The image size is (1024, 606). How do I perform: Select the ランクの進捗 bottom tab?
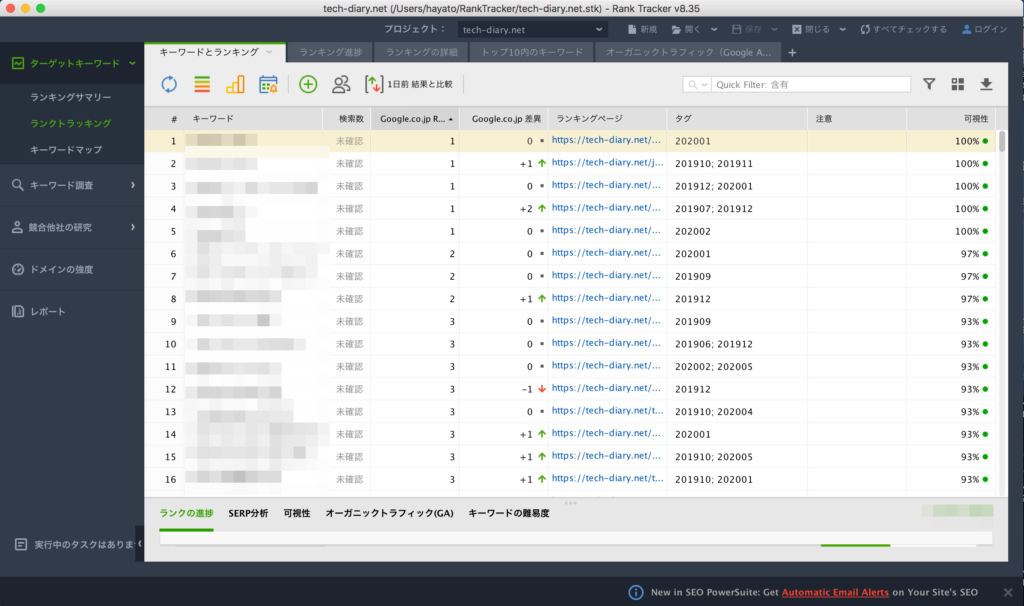pyautogui.click(x=186, y=513)
